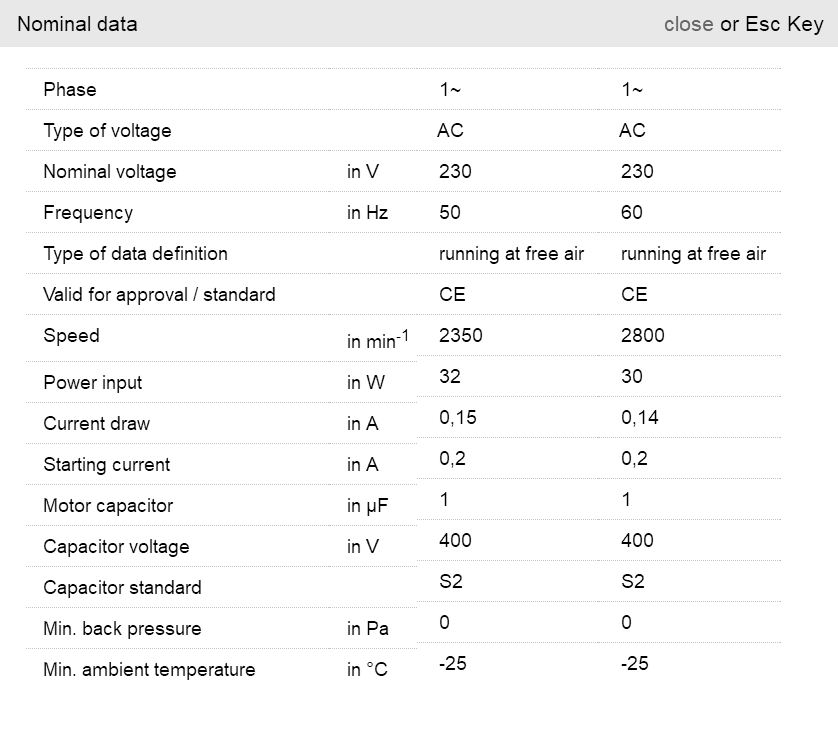Select the Phase row label

point(70,90)
